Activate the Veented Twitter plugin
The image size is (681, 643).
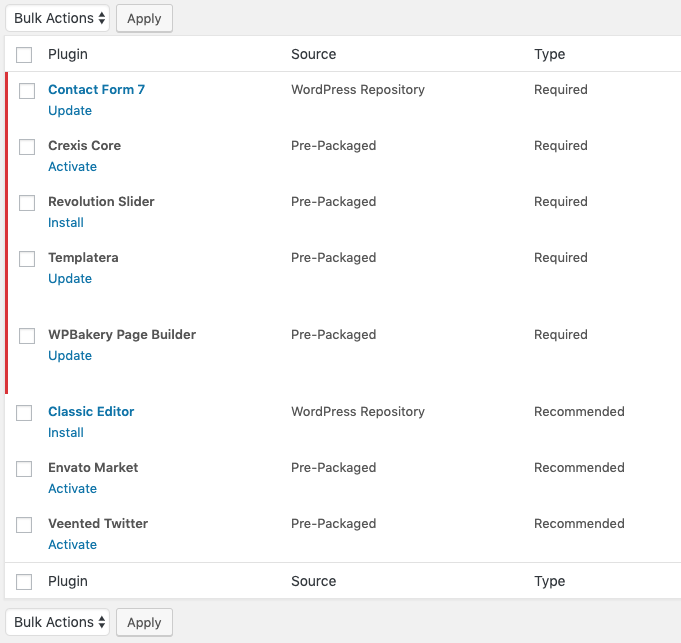[x=72, y=544]
